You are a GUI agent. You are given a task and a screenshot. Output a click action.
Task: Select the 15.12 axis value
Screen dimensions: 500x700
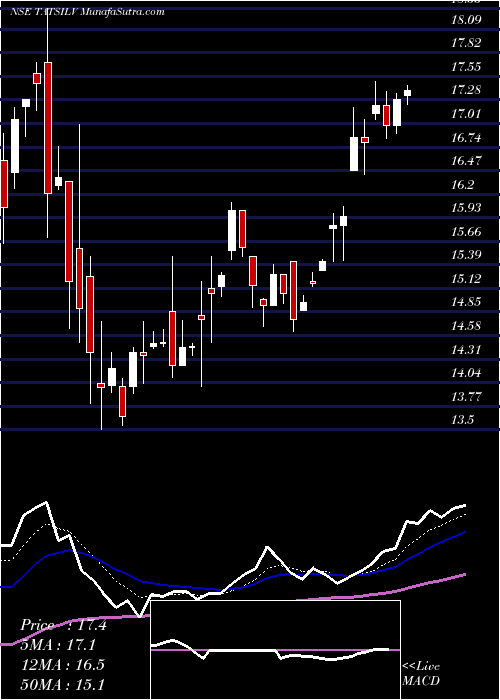466,279
